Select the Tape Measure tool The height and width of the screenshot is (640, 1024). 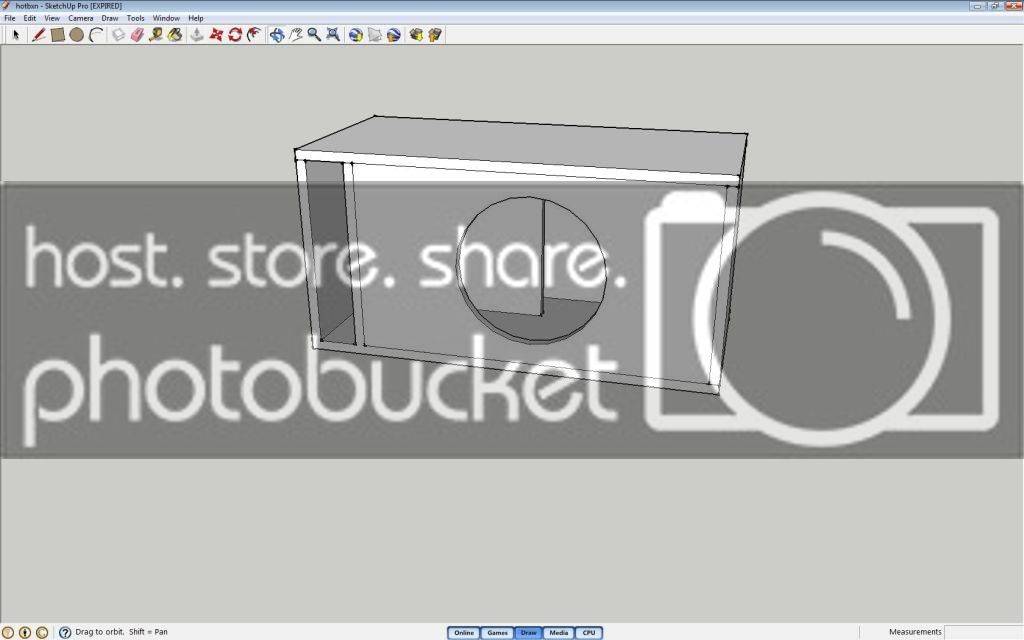155,35
